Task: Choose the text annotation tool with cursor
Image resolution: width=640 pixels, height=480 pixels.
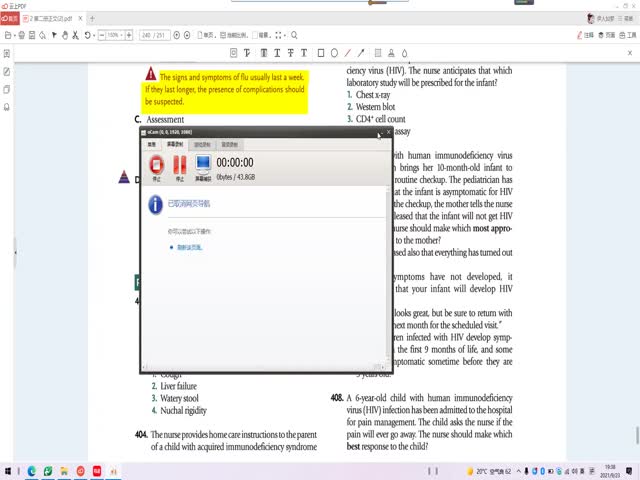Action: coord(247,53)
